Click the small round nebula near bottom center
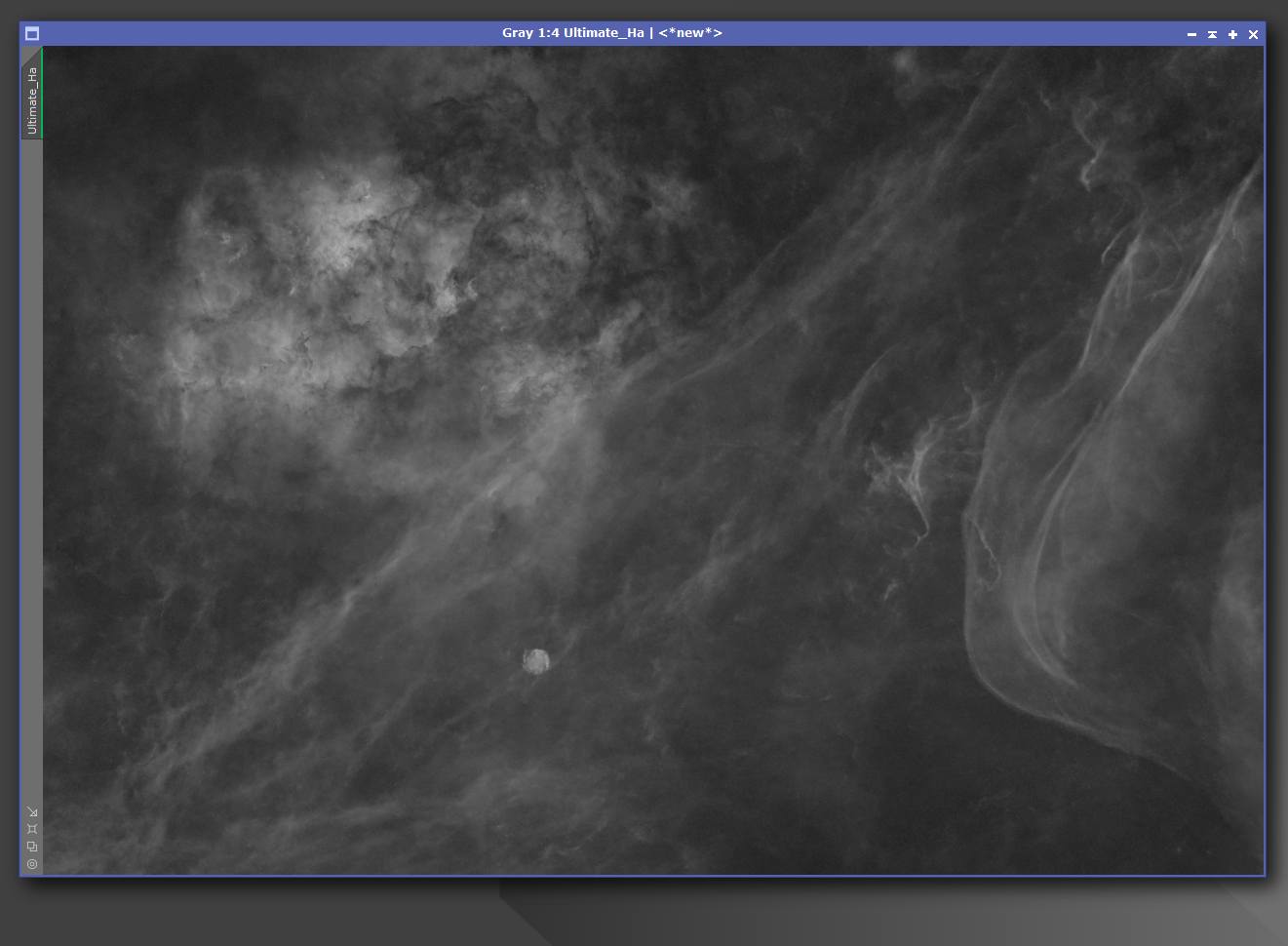Viewport: 1288px width, 946px height. coord(536,661)
